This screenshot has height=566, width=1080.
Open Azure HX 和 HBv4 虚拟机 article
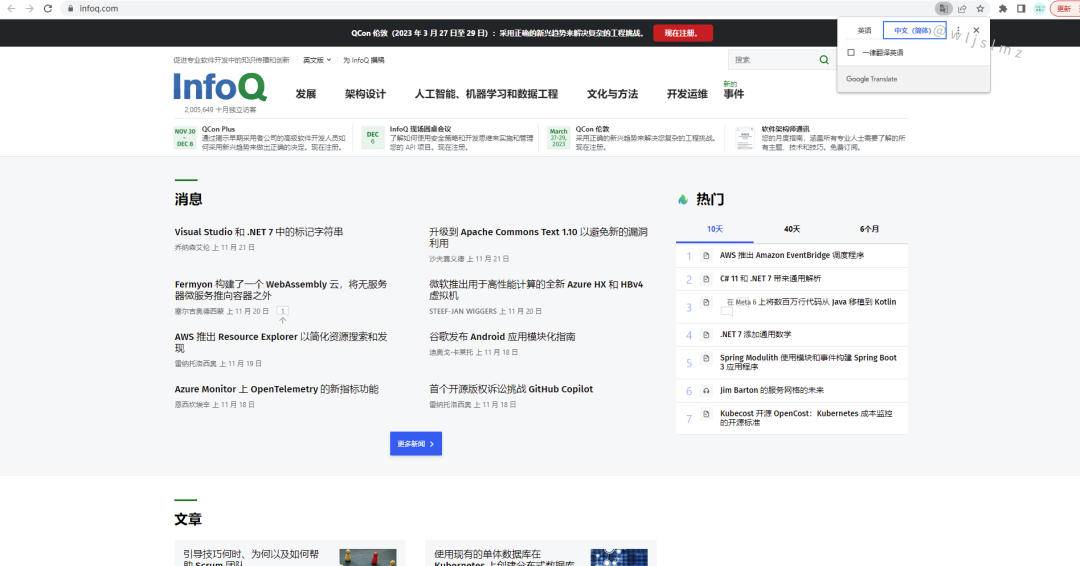[536, 290]
